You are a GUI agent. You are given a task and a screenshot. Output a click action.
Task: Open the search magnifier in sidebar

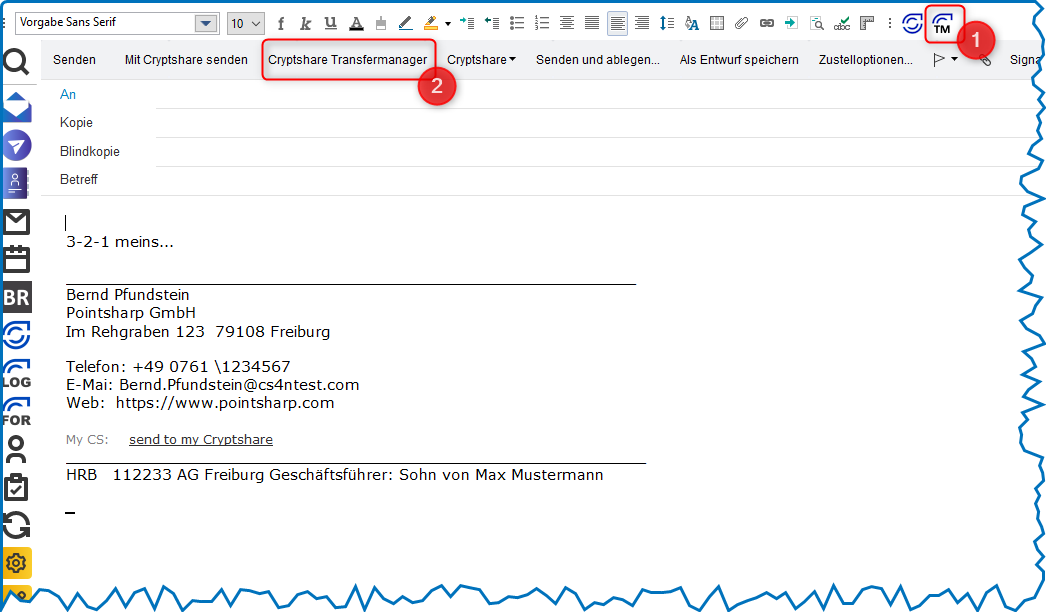point(17,64)
